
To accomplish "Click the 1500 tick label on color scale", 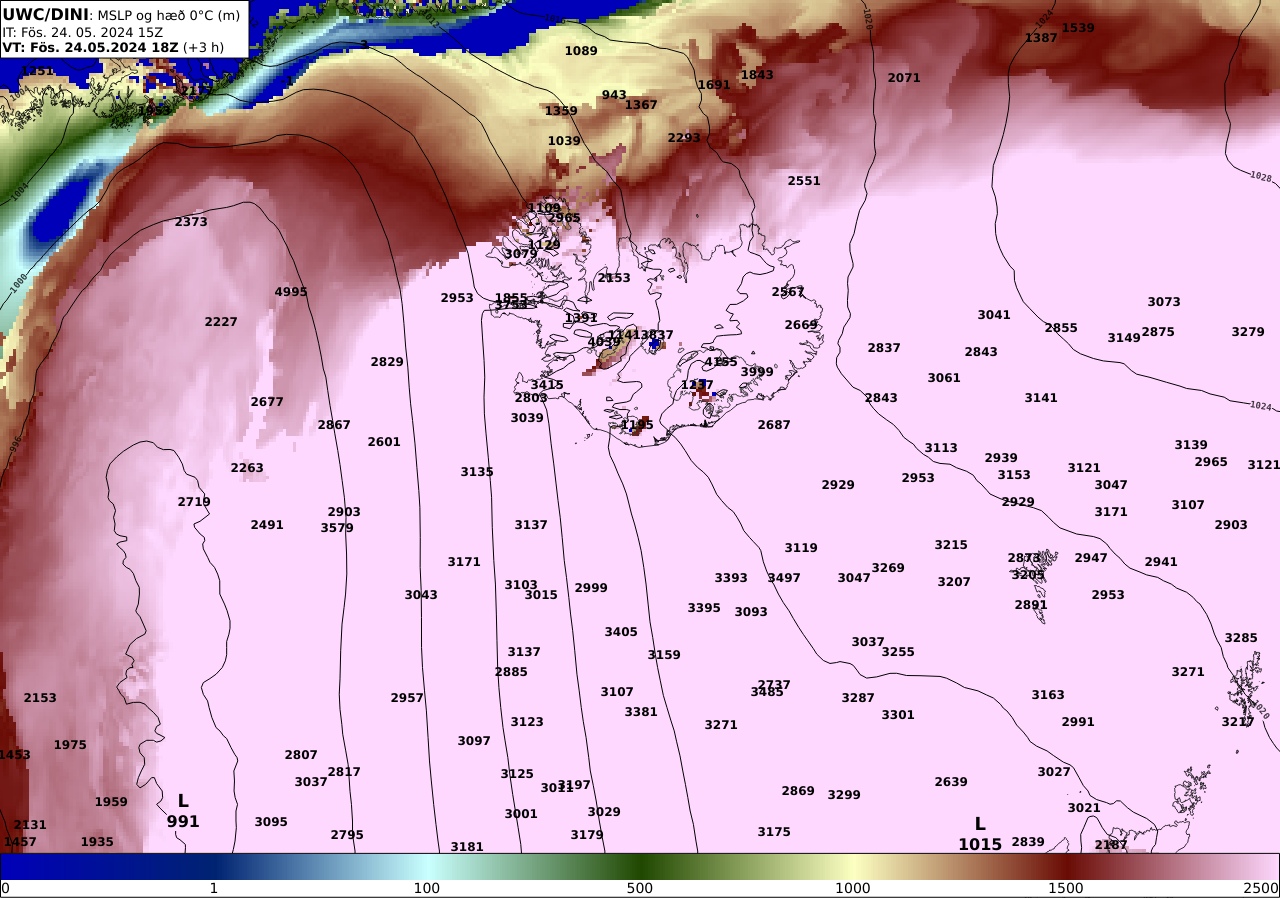I will [1066, 888].
